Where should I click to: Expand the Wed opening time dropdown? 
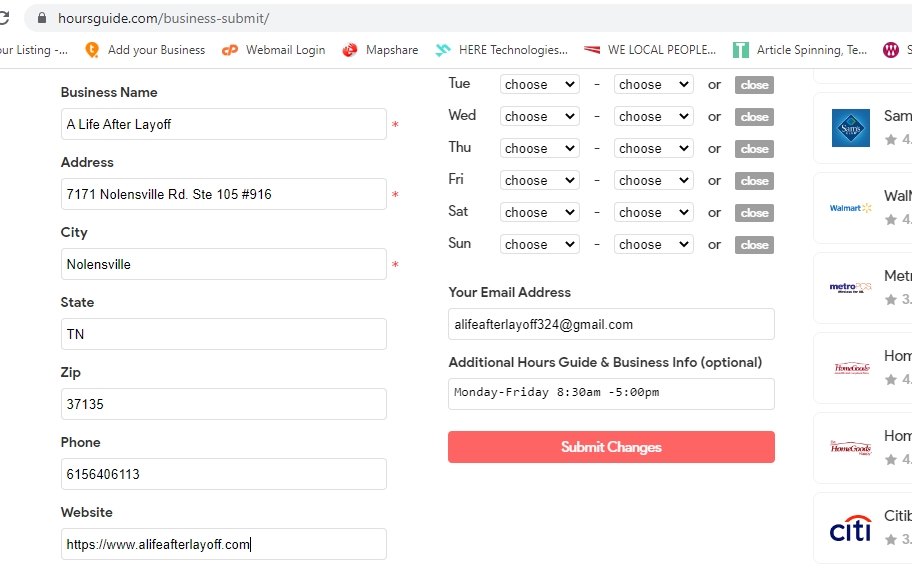[539, 117]
